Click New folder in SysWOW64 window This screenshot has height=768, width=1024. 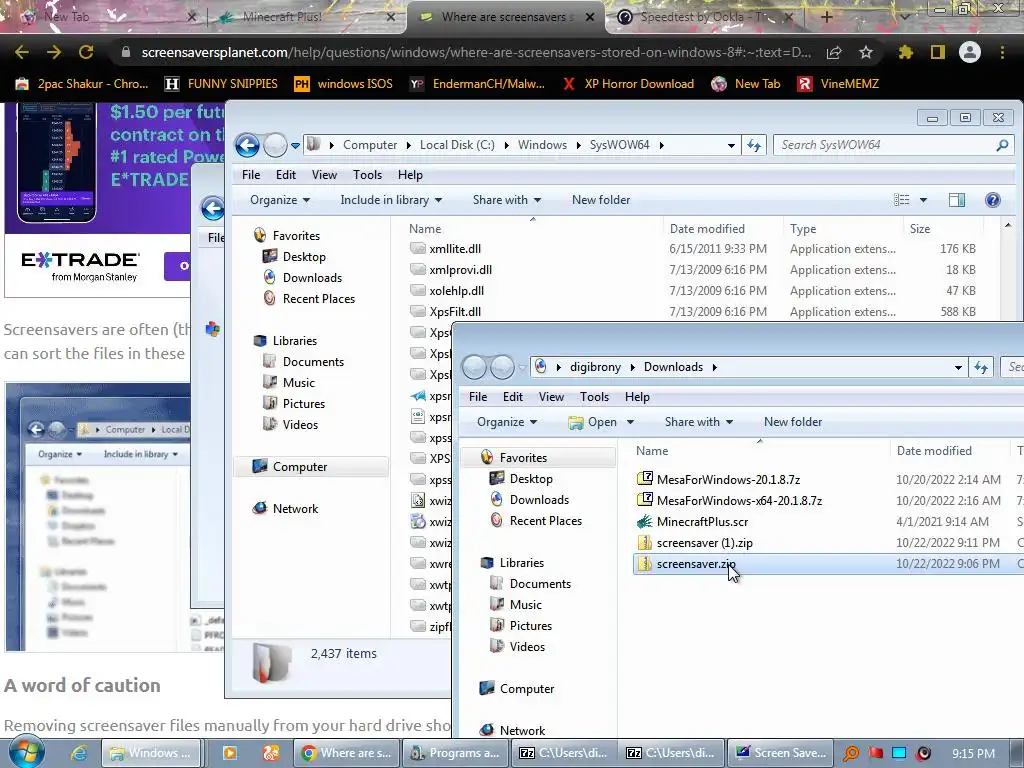601,200
